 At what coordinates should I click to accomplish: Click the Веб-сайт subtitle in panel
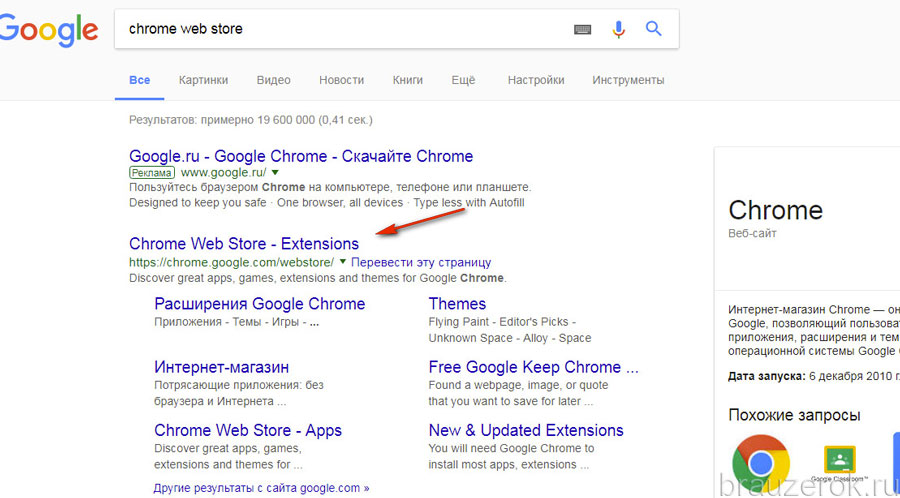[x=752, y=234]
